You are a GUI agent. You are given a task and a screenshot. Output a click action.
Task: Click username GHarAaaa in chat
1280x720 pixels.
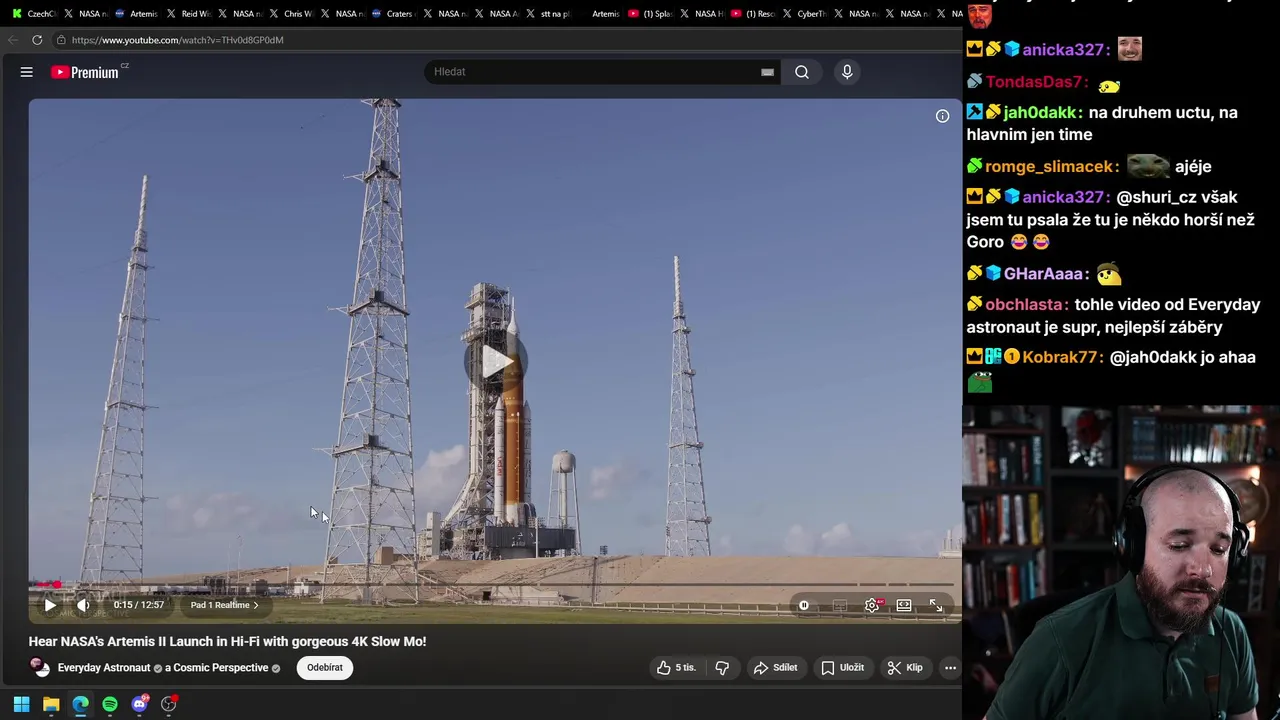coord(1044,274)
